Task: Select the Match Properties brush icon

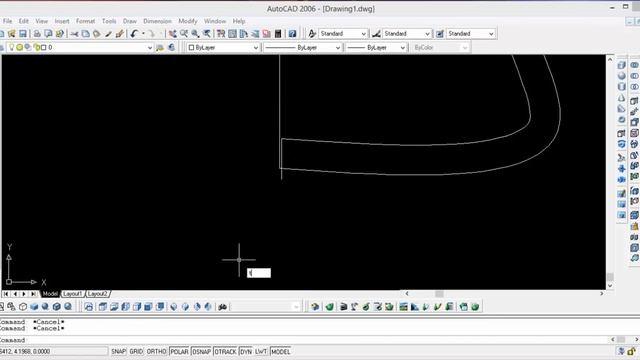Action: (x=108, y=33)
